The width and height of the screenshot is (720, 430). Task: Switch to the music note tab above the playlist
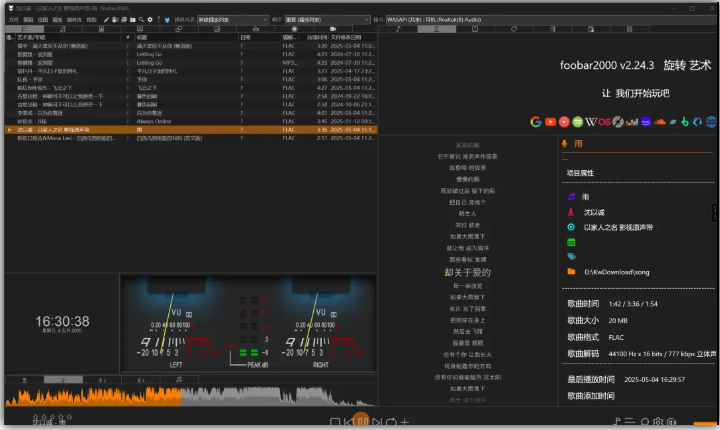pyautogui.click(x=63, y=29)
